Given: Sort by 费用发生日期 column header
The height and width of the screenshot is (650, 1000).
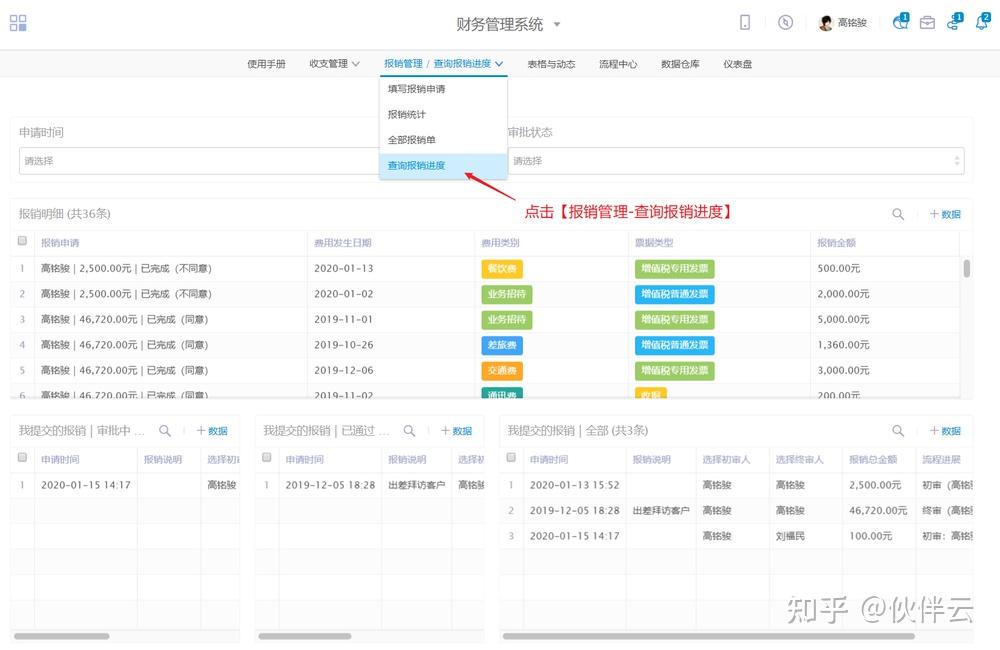Looking at the screenshot, I should pos(342,243).
